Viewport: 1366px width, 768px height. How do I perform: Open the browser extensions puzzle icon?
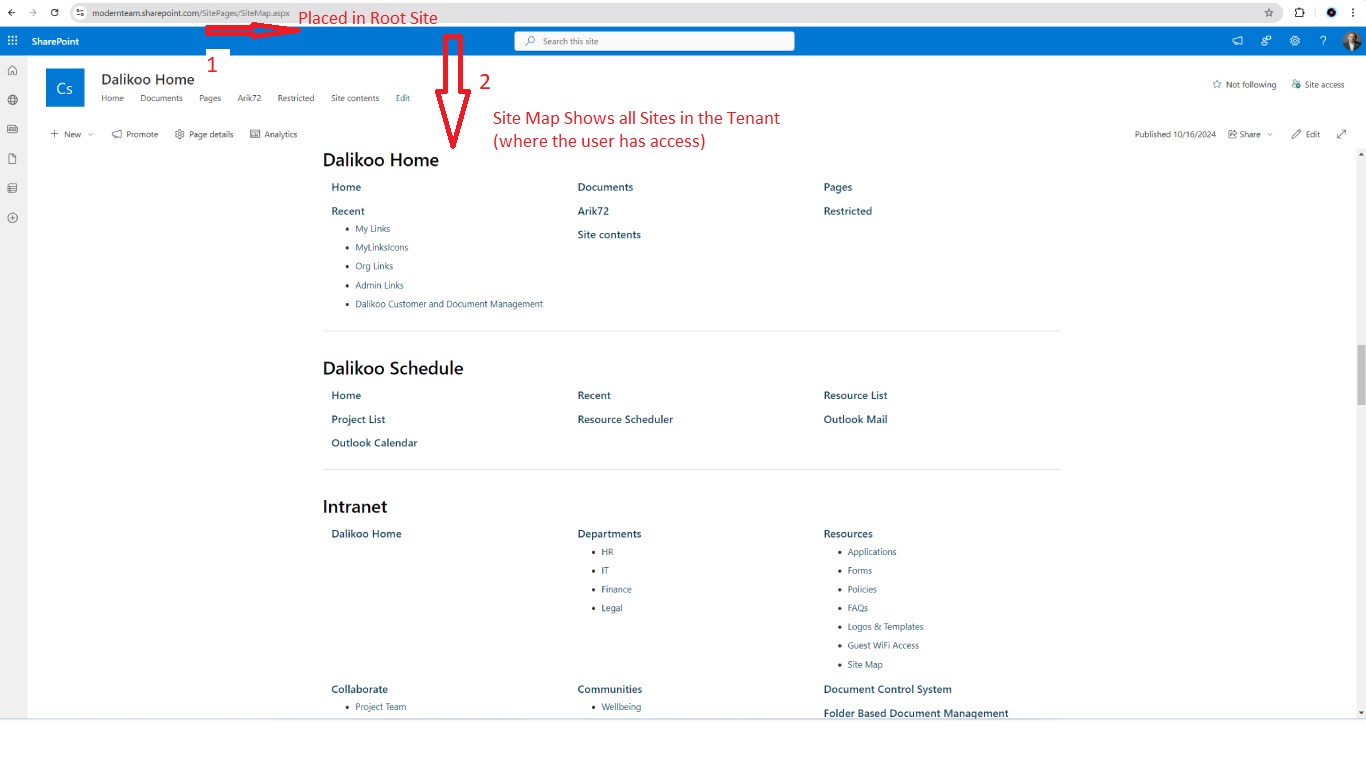pos(1300,13)
